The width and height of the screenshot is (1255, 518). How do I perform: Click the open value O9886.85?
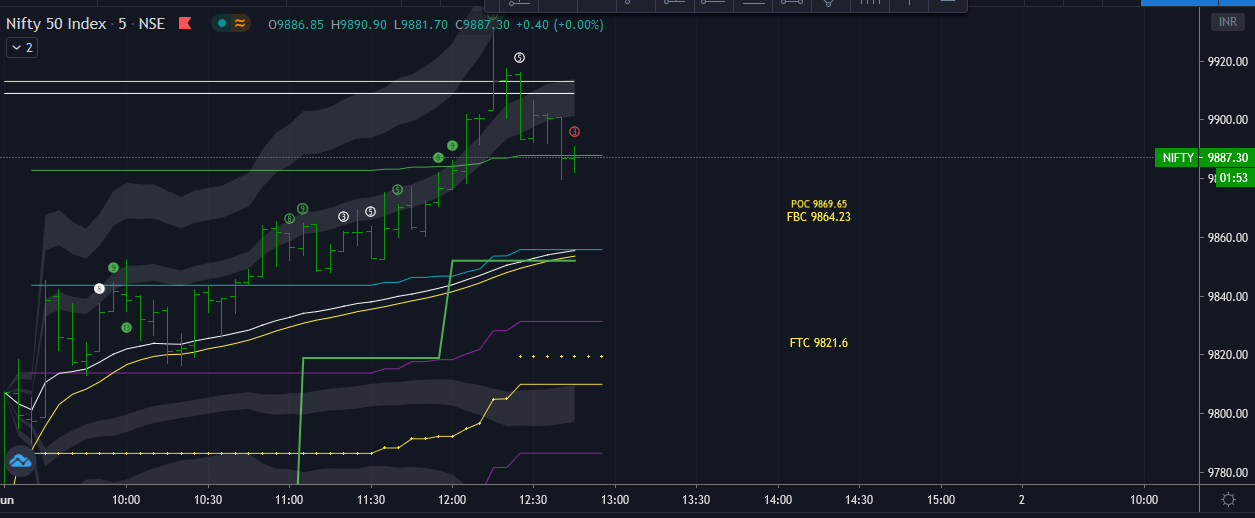[295, 23]
